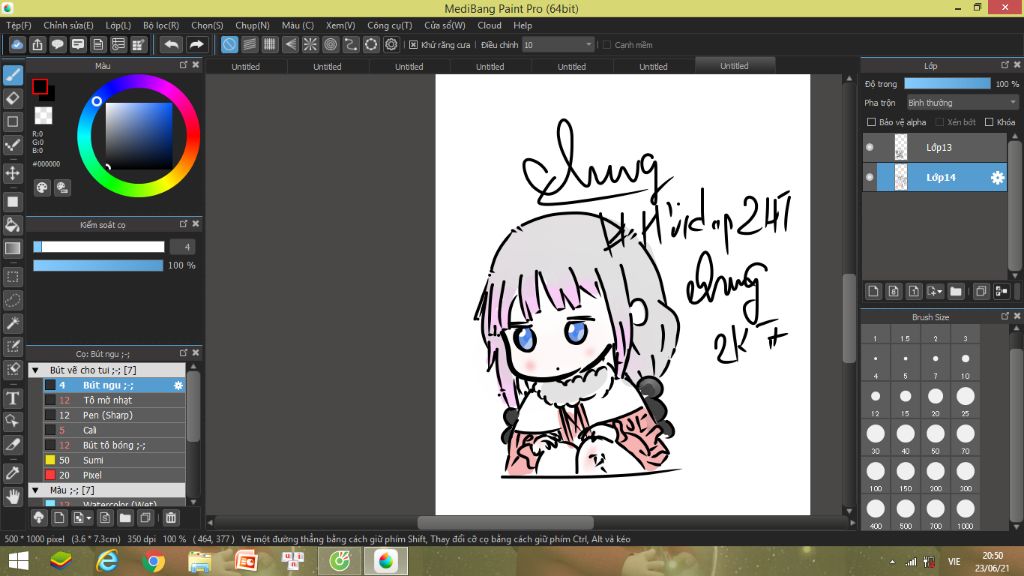This screenshot has height=576, width=1024.
Task: Create a new layer folder
Action: 956,291
